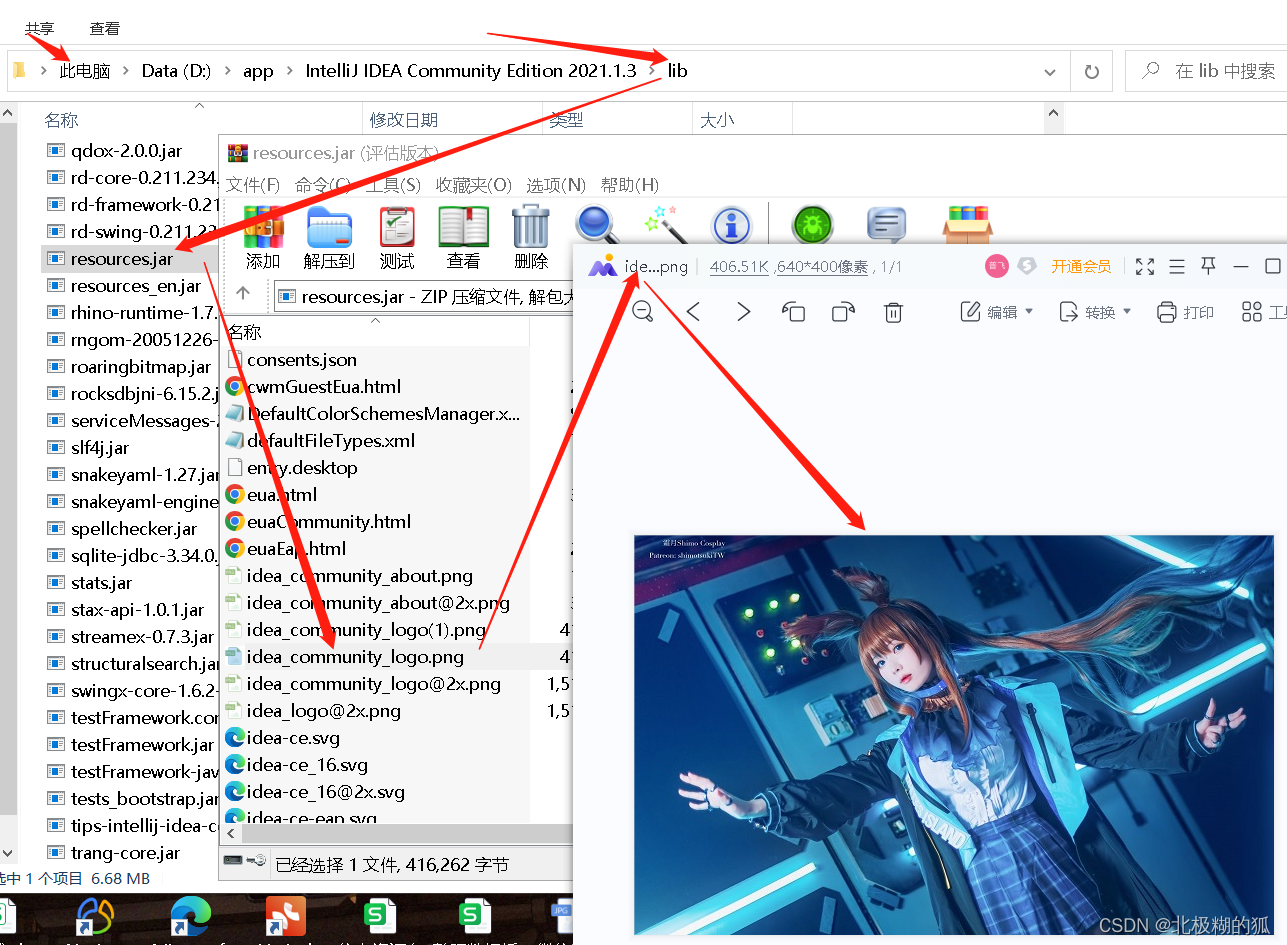Image resolution: width=1287 pixels, height=945 pixels.
Task: Click the WinRAR green bug virus-scan icon
Action: 813,225
